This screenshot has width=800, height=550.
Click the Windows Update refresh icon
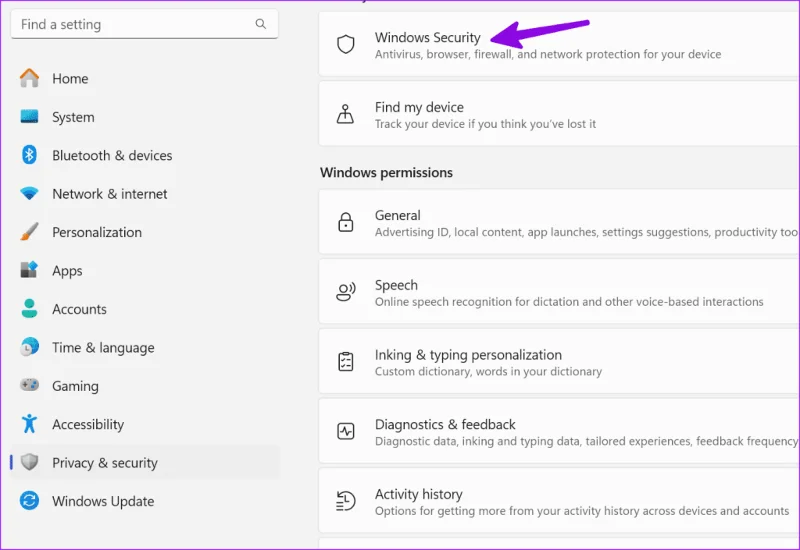[29, 501]
